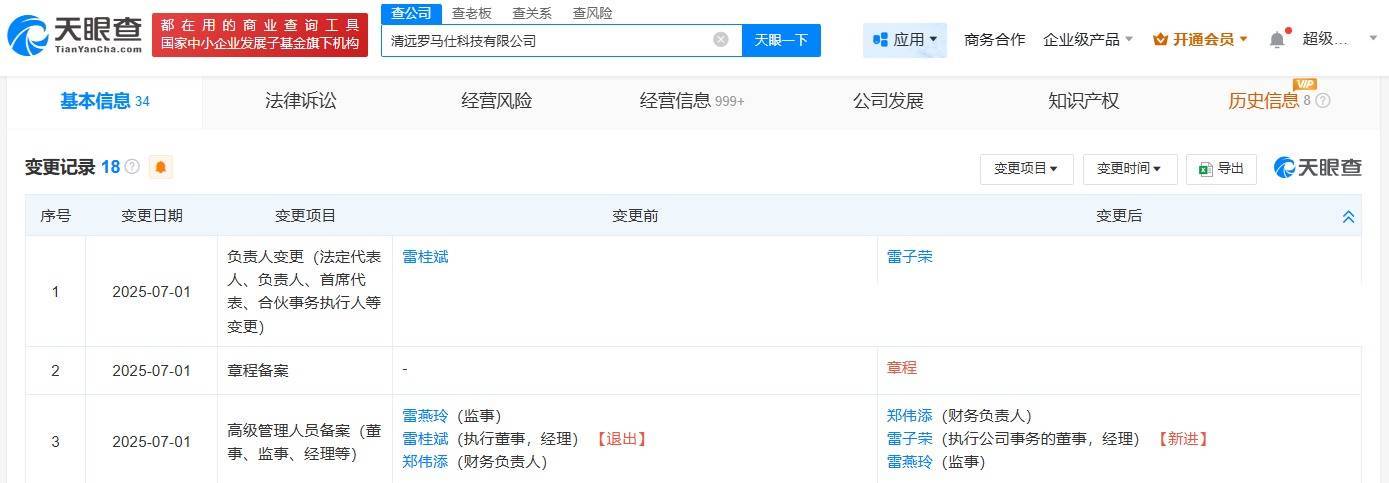The height and width of the screenshot is (483, 1389).
Task: Click the 变更前 column header
Action: pyautogui.click(x=635, y=216)
